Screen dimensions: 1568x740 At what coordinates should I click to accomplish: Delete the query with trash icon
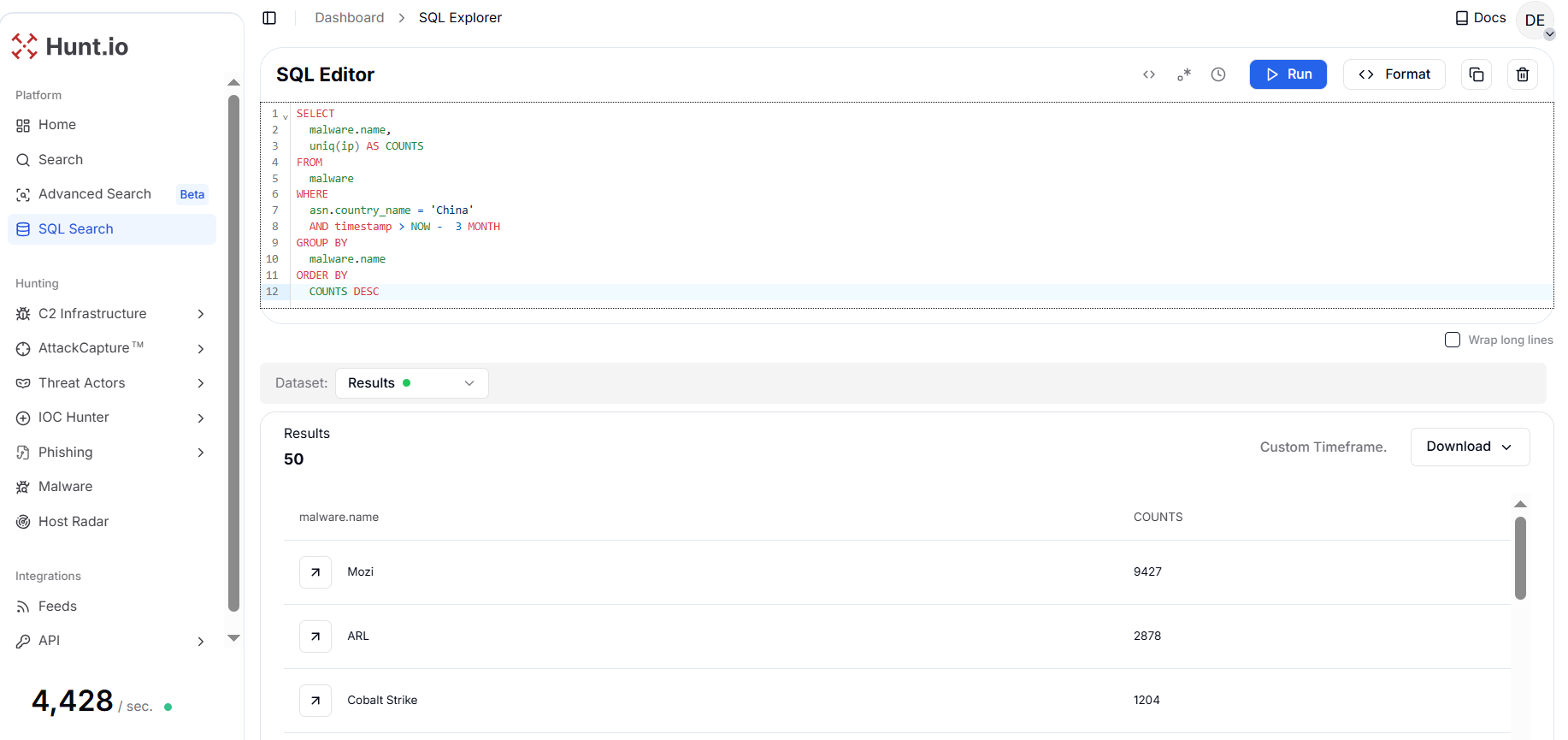pyautogui.click(x=1523, y=74)
